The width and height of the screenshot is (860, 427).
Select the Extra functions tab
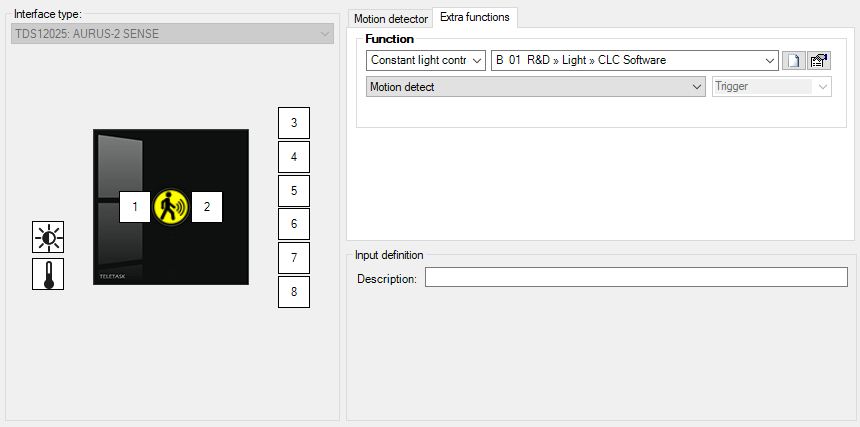coord(474,17)
